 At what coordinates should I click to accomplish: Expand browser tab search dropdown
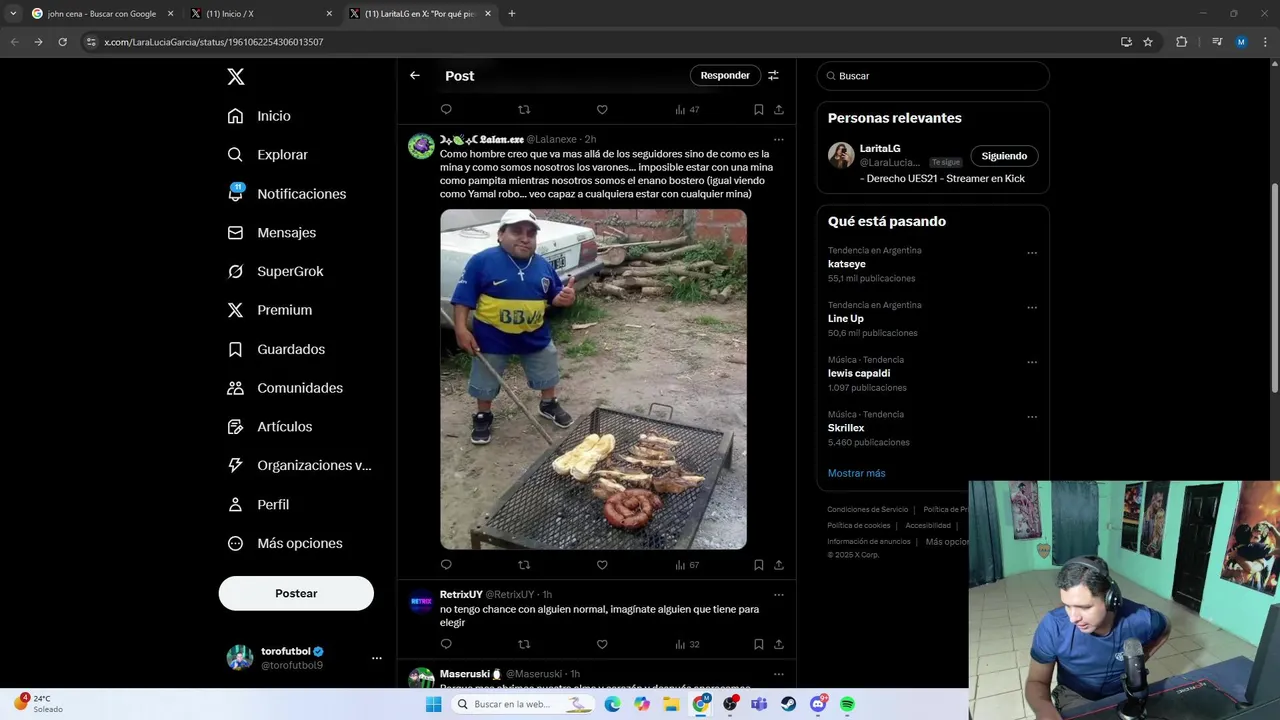pos(13,13)
